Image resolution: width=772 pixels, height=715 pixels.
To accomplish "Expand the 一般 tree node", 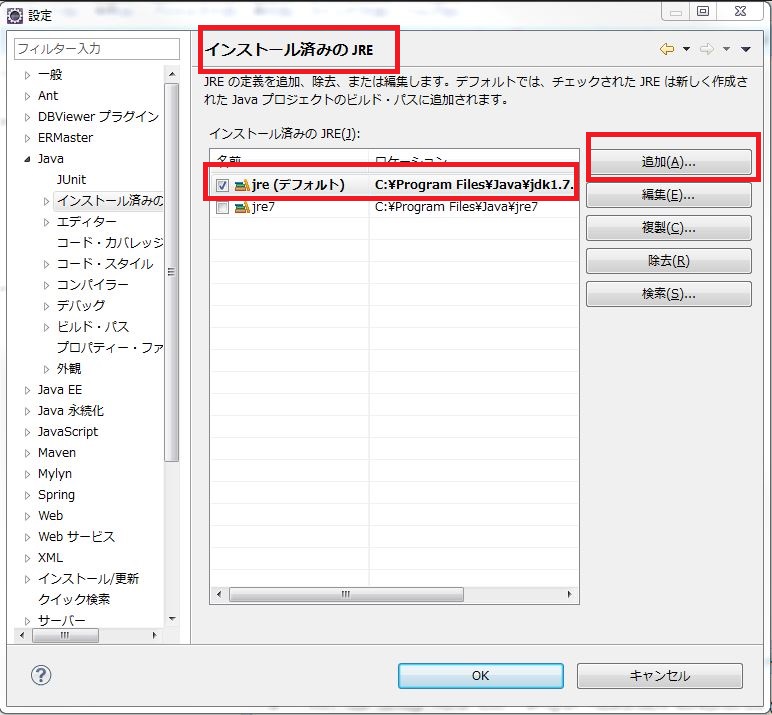I will click(27, 75).
